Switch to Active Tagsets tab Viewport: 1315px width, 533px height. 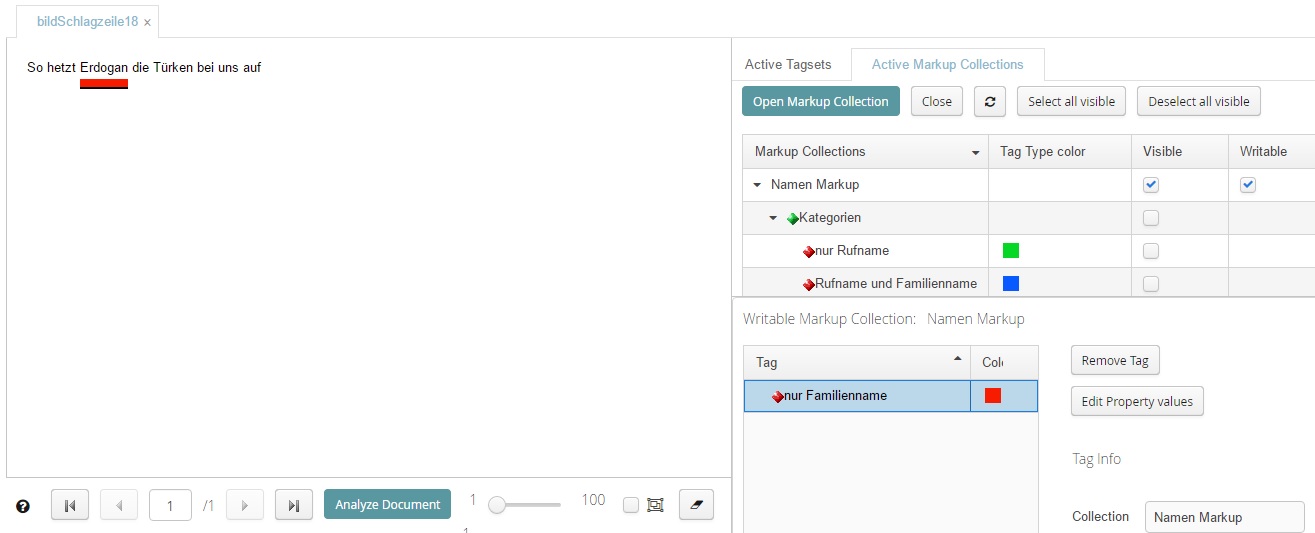(787, 64)
